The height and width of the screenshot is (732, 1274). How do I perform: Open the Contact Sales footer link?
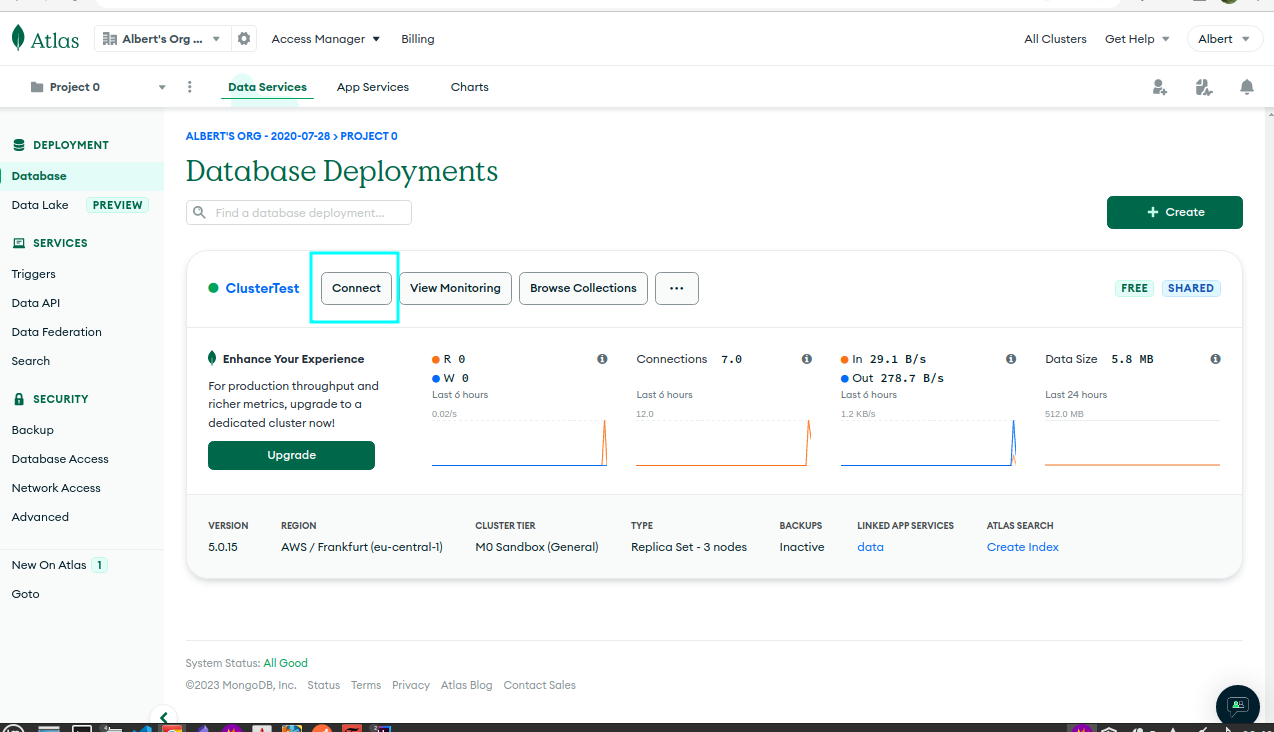point(540,685)
